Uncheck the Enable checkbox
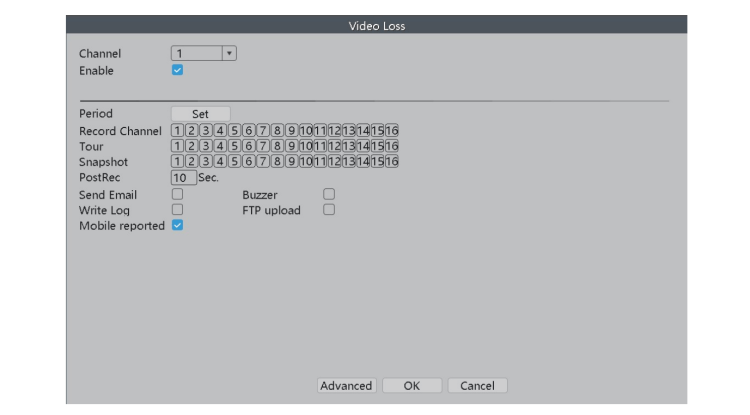 (178, 71)
